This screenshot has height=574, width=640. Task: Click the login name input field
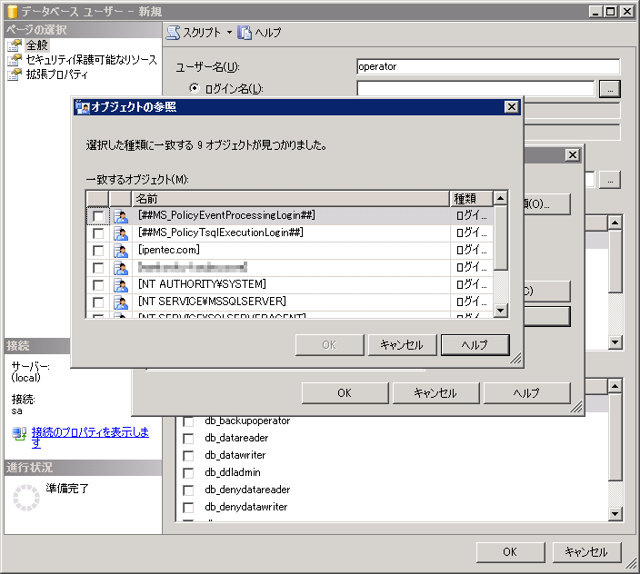point(476,88)
